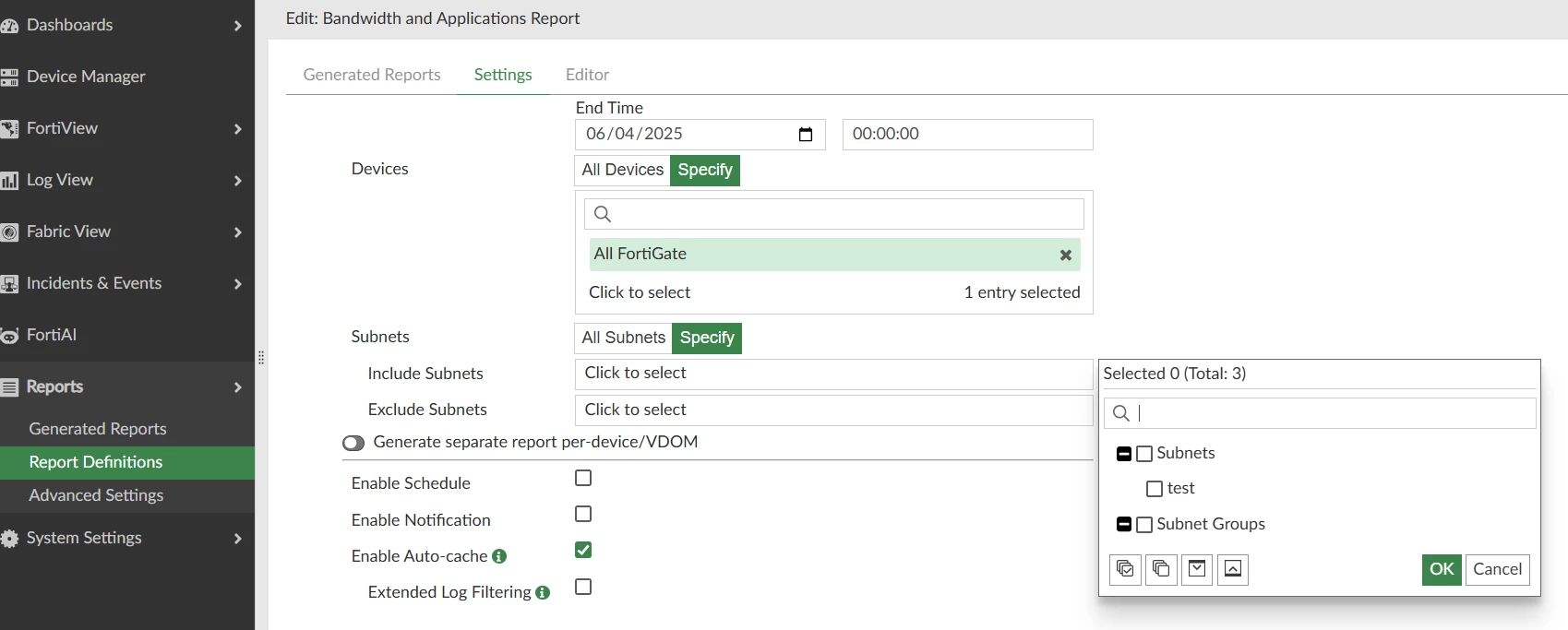Expand the System Settings chevron
The width and height of the screenshot is (1568, 630).
(x=237, y=539)
